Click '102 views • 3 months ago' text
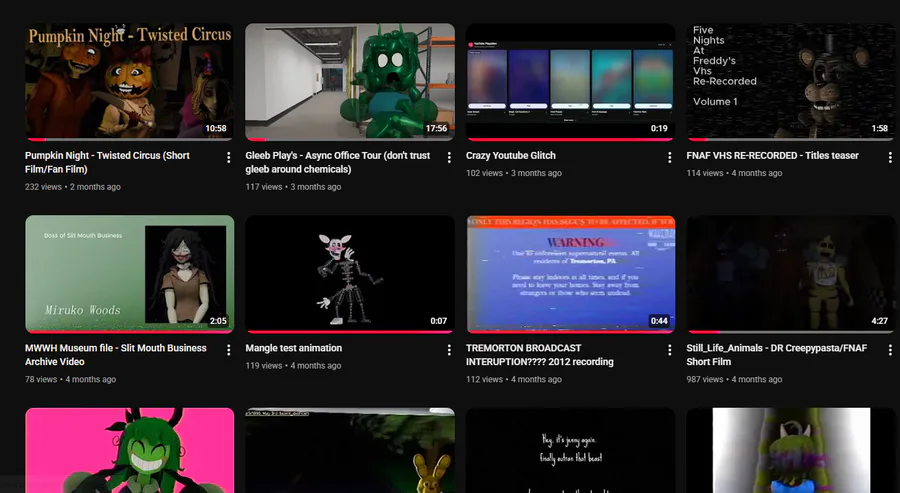 [x=514, y=173]
